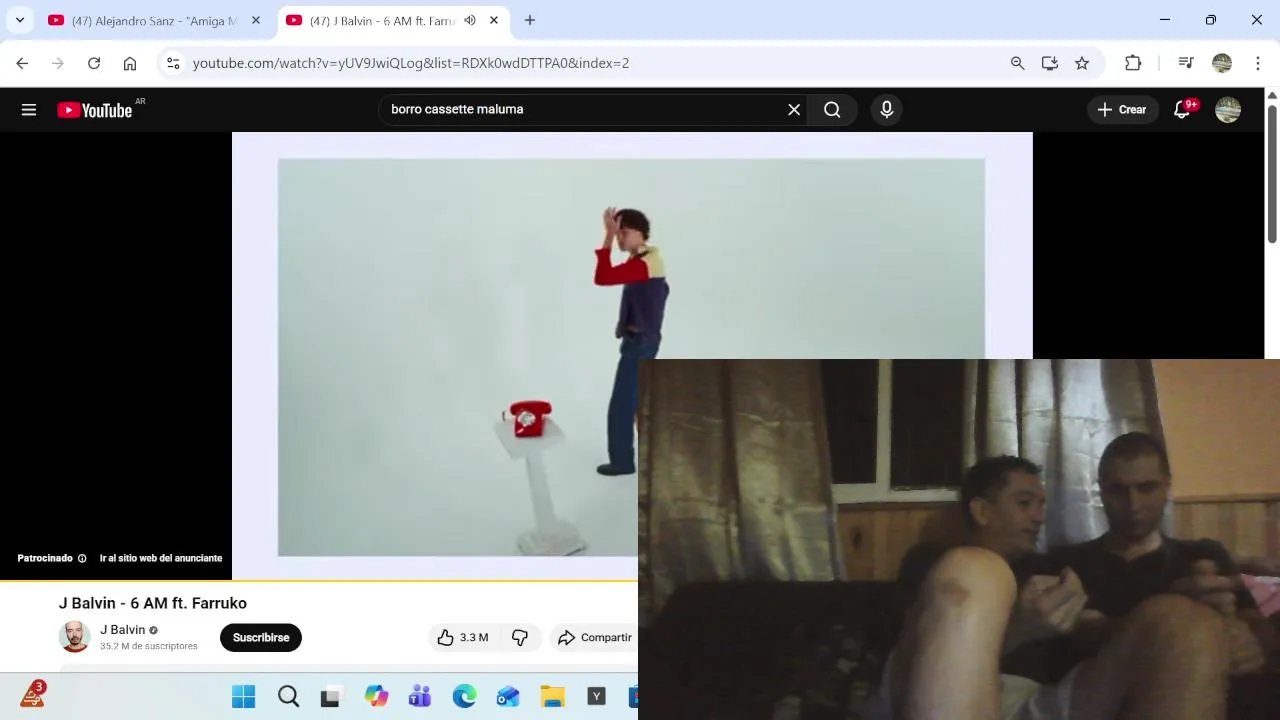Launch Copilot from the taskbar

tap(376, 697)
